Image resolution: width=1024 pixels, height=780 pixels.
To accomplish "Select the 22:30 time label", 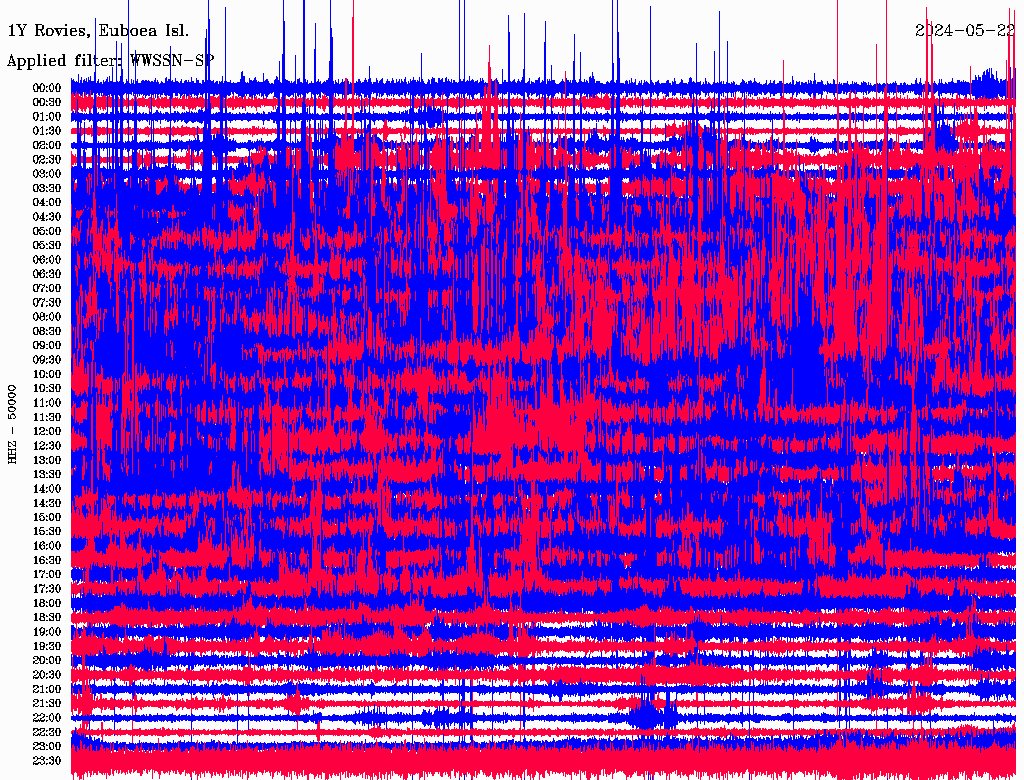I will [x=47, y=732].
